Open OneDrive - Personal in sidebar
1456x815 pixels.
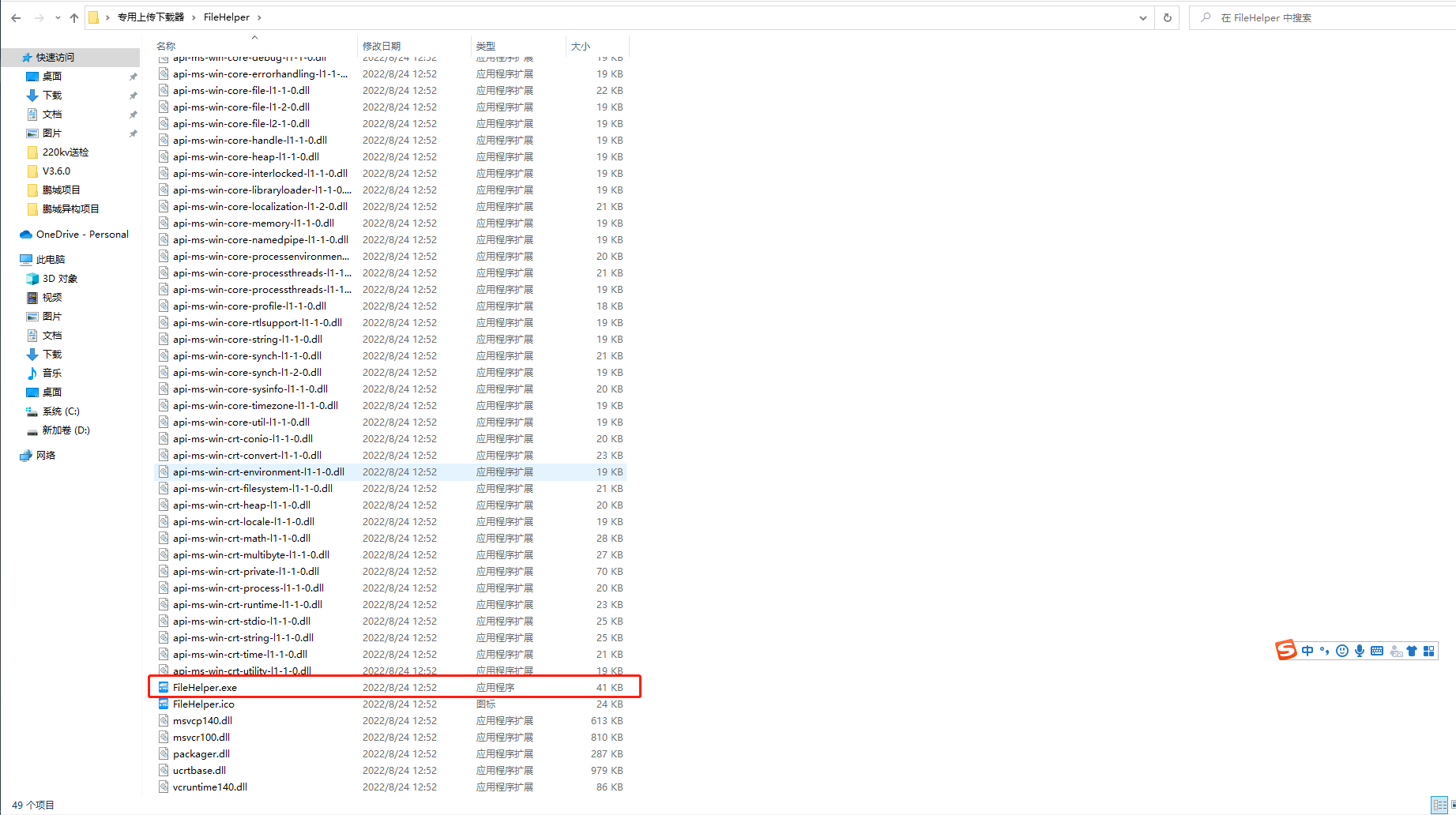point(81,235)
